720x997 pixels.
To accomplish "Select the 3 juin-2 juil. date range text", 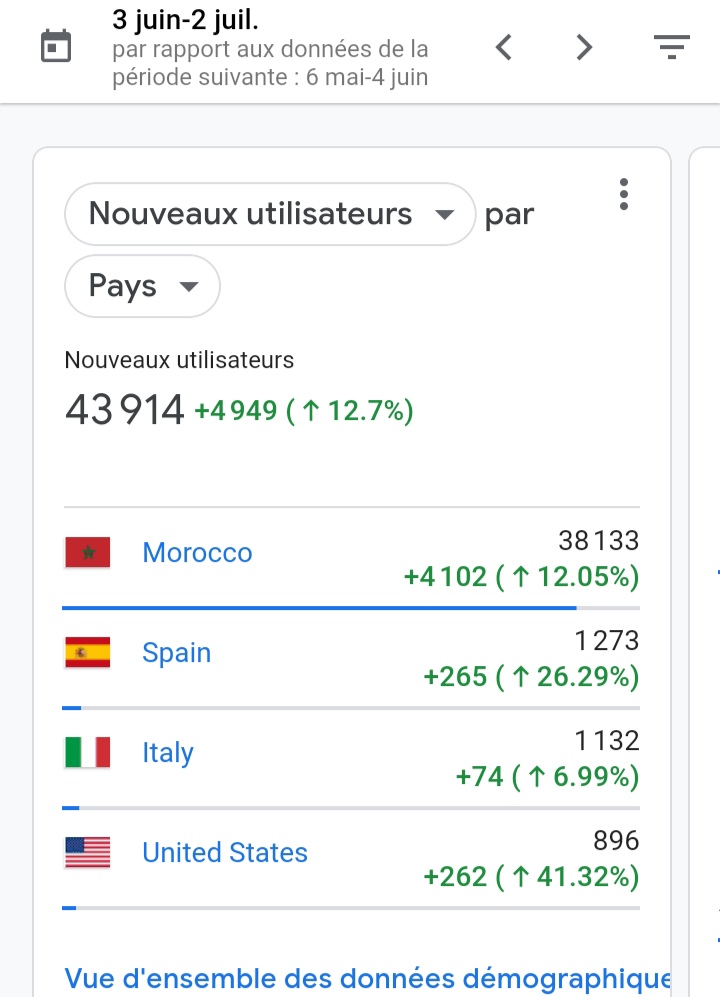I will [186, 20].
